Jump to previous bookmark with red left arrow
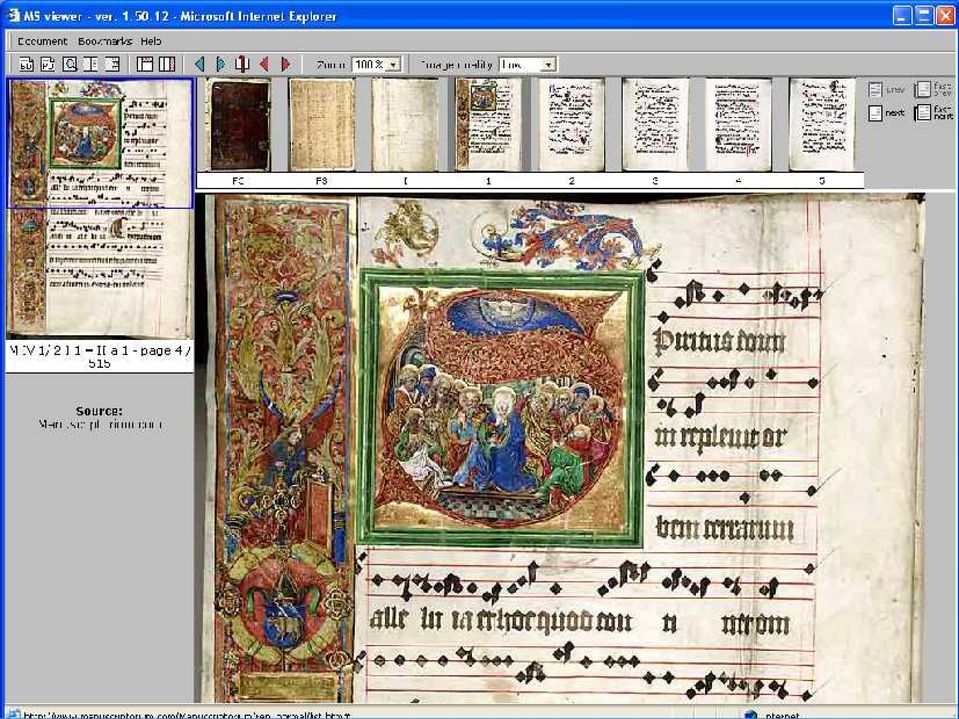 (x=264, y=64)
